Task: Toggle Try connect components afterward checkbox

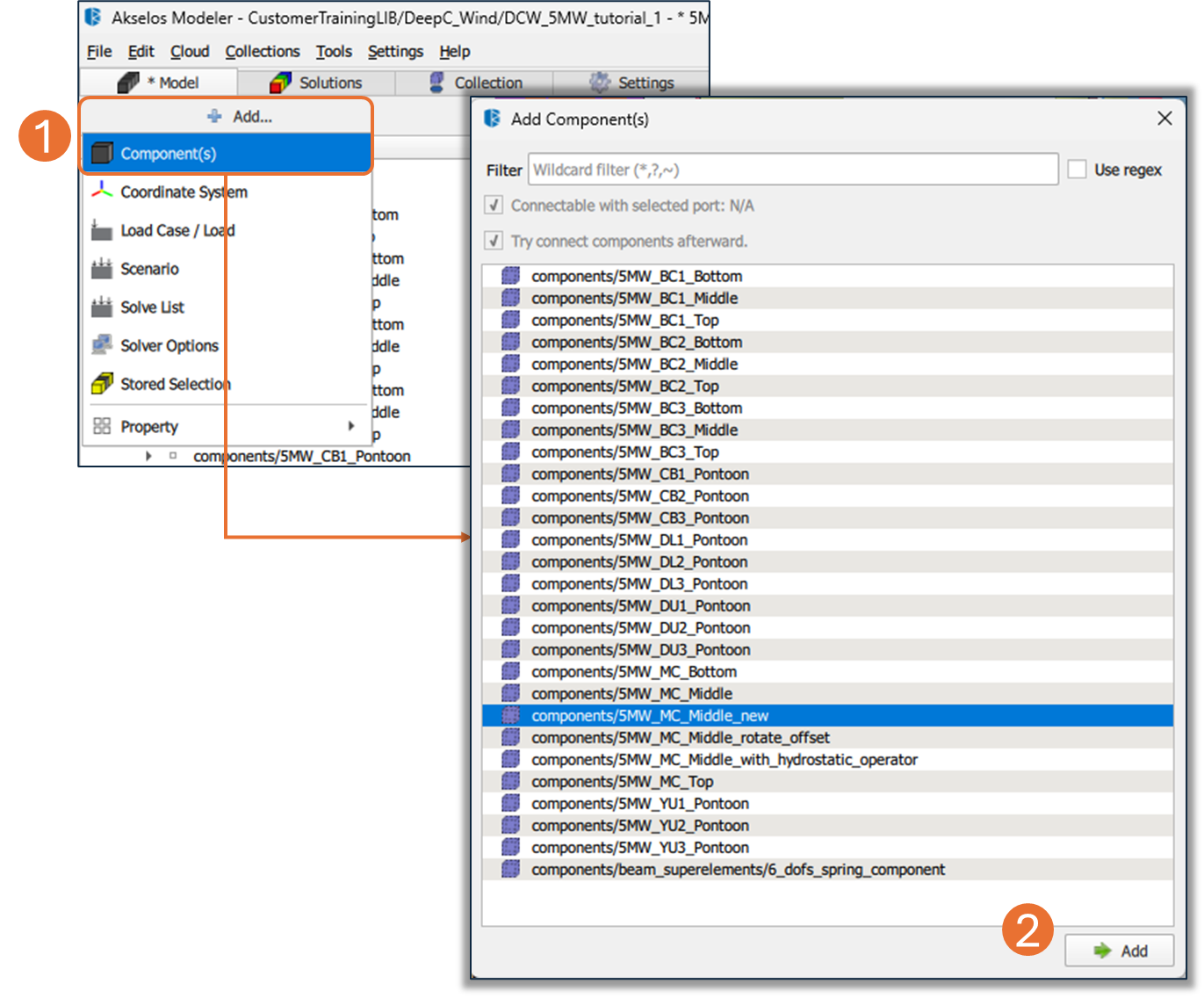Action: pyautogui.click(x=494, y=241)
